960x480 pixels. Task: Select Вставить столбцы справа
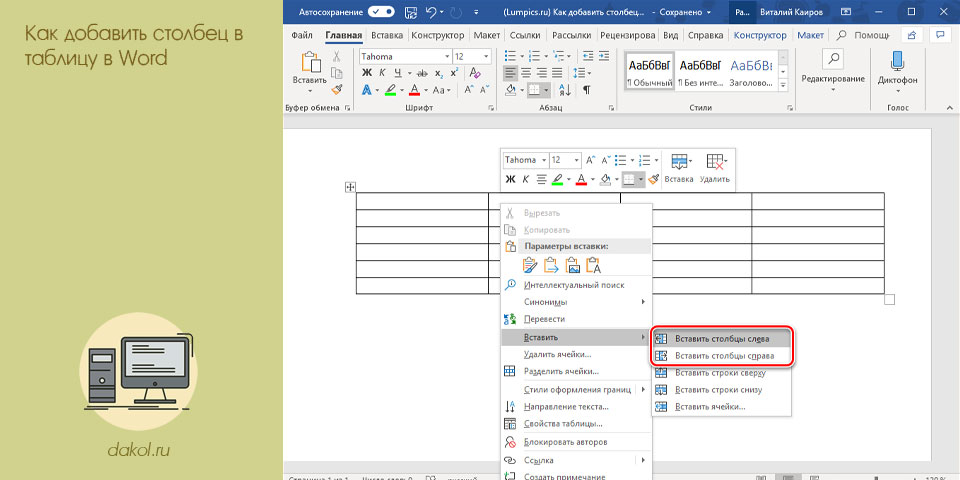(x=722, y=356)
